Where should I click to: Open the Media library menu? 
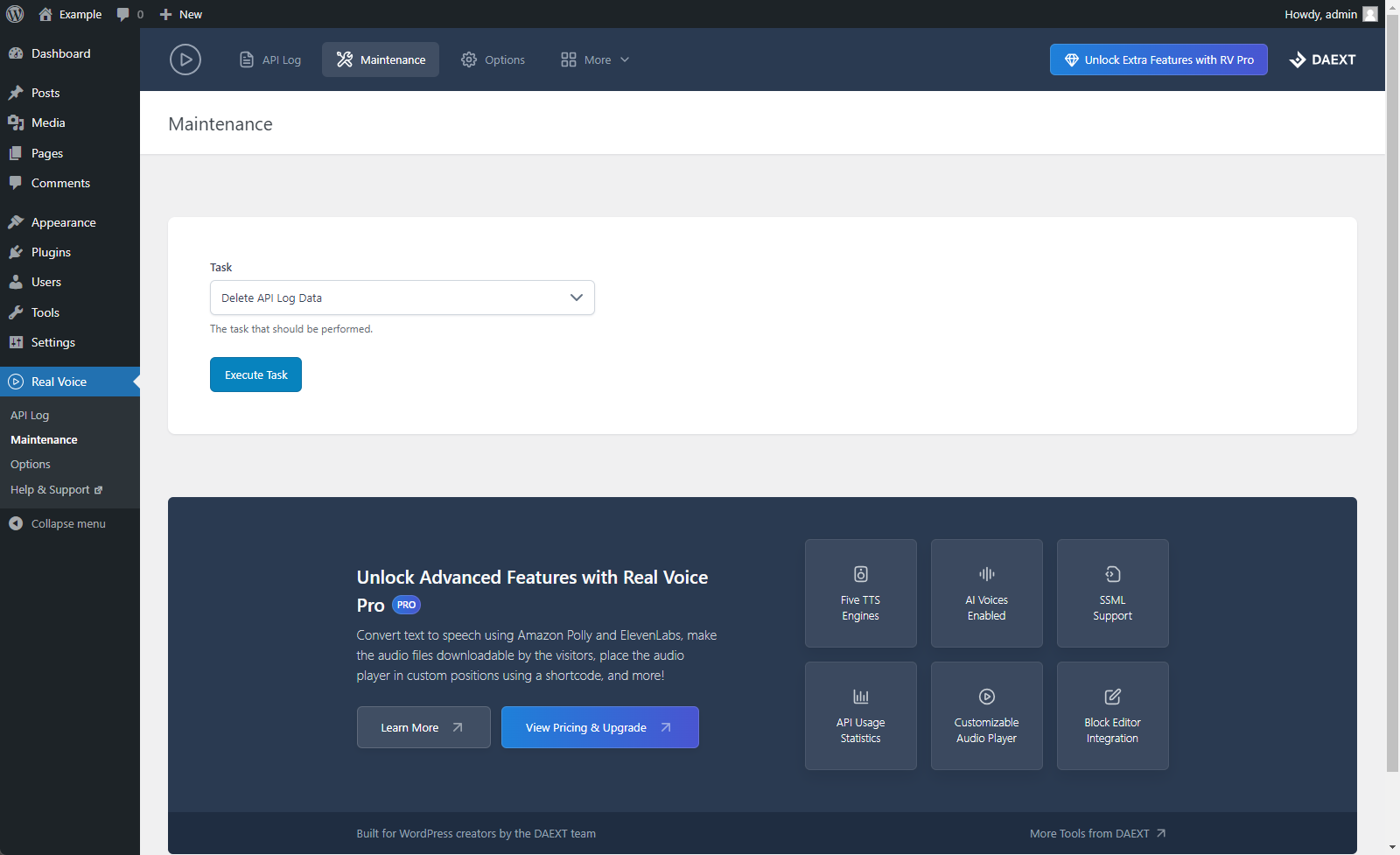(70, 123)
